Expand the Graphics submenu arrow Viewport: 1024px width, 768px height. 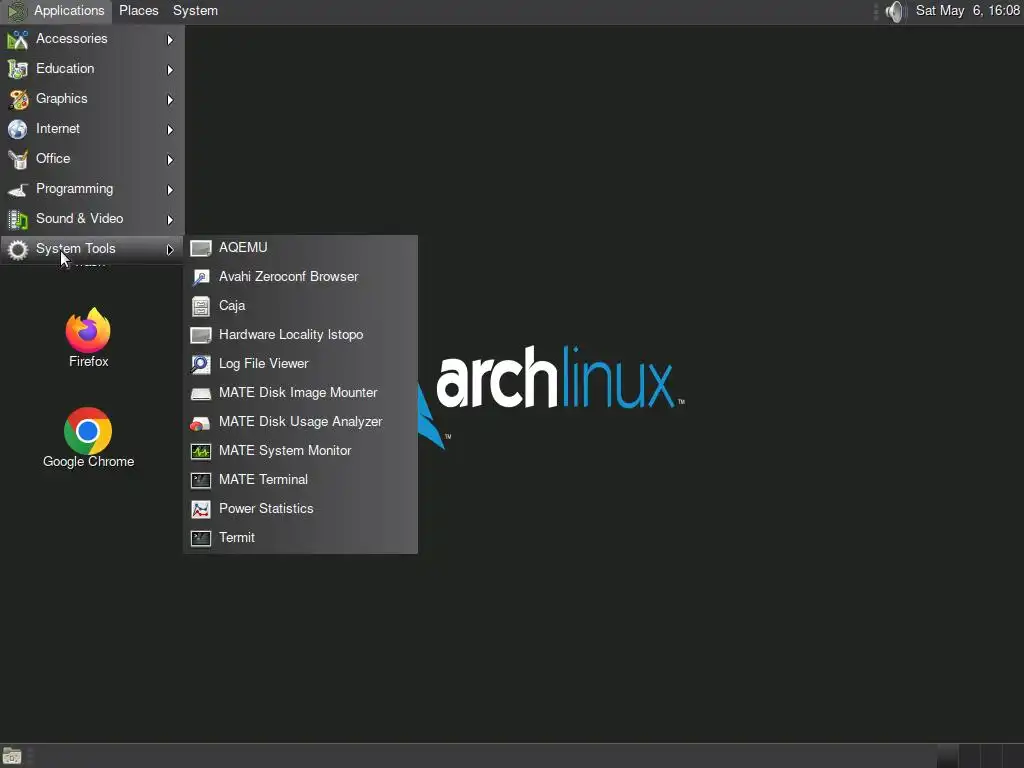point(170,100)
